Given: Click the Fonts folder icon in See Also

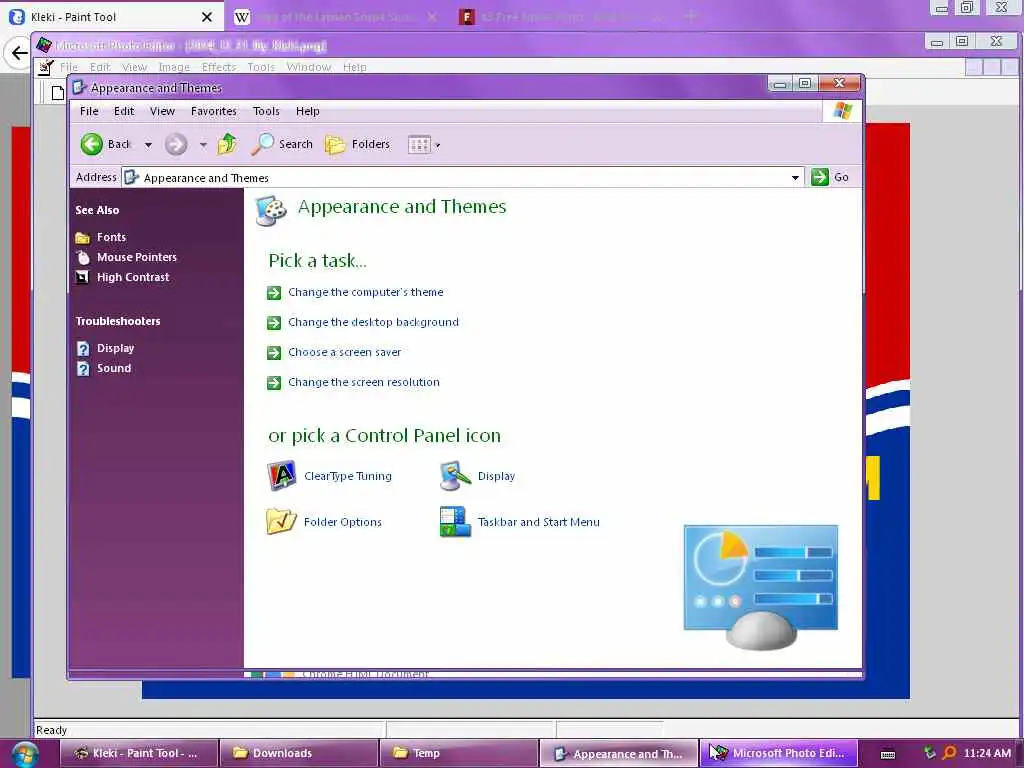Looking at the screenshot, I should (x=82, y=237).
